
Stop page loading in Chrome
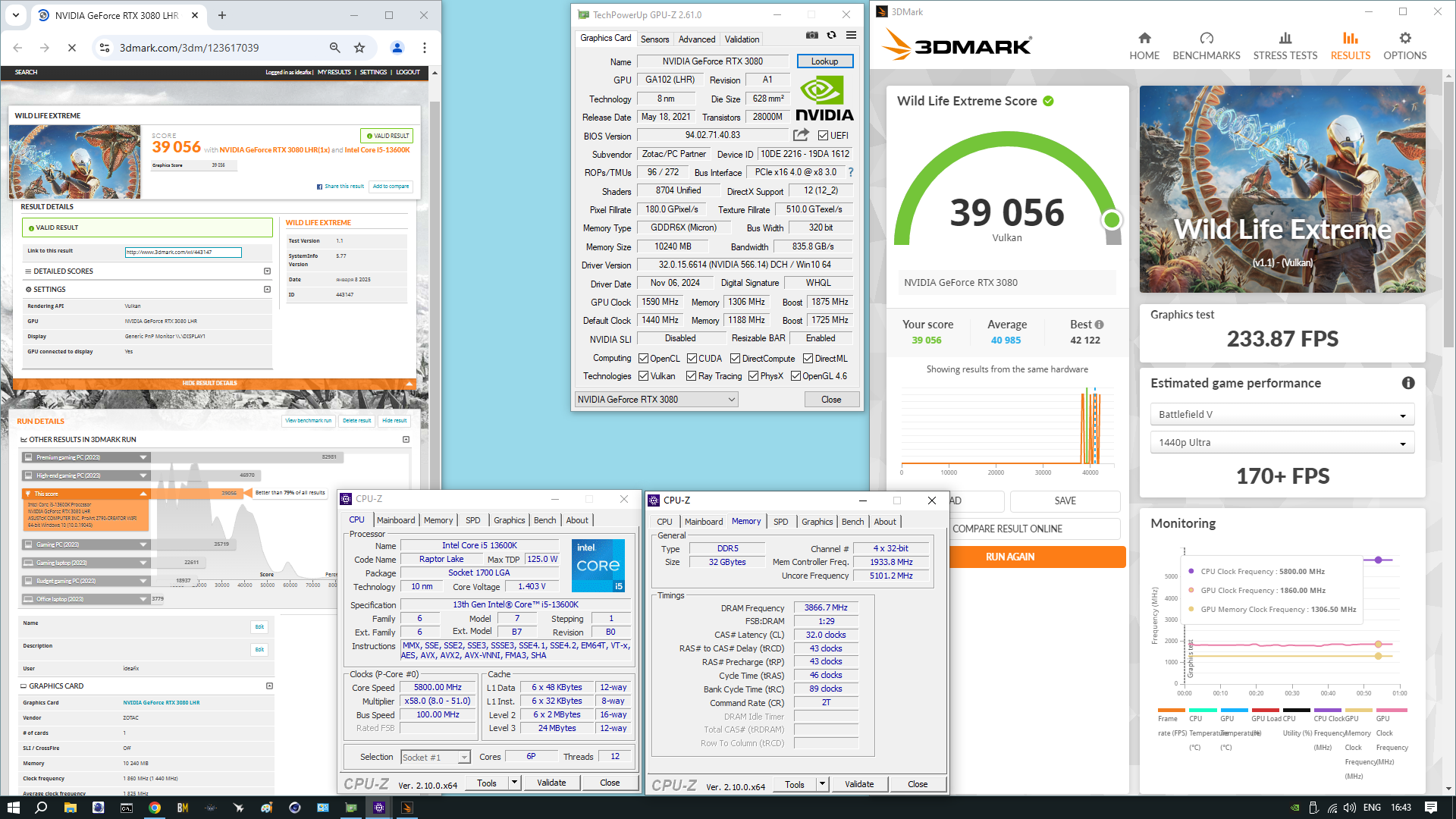tap(72, 48)
